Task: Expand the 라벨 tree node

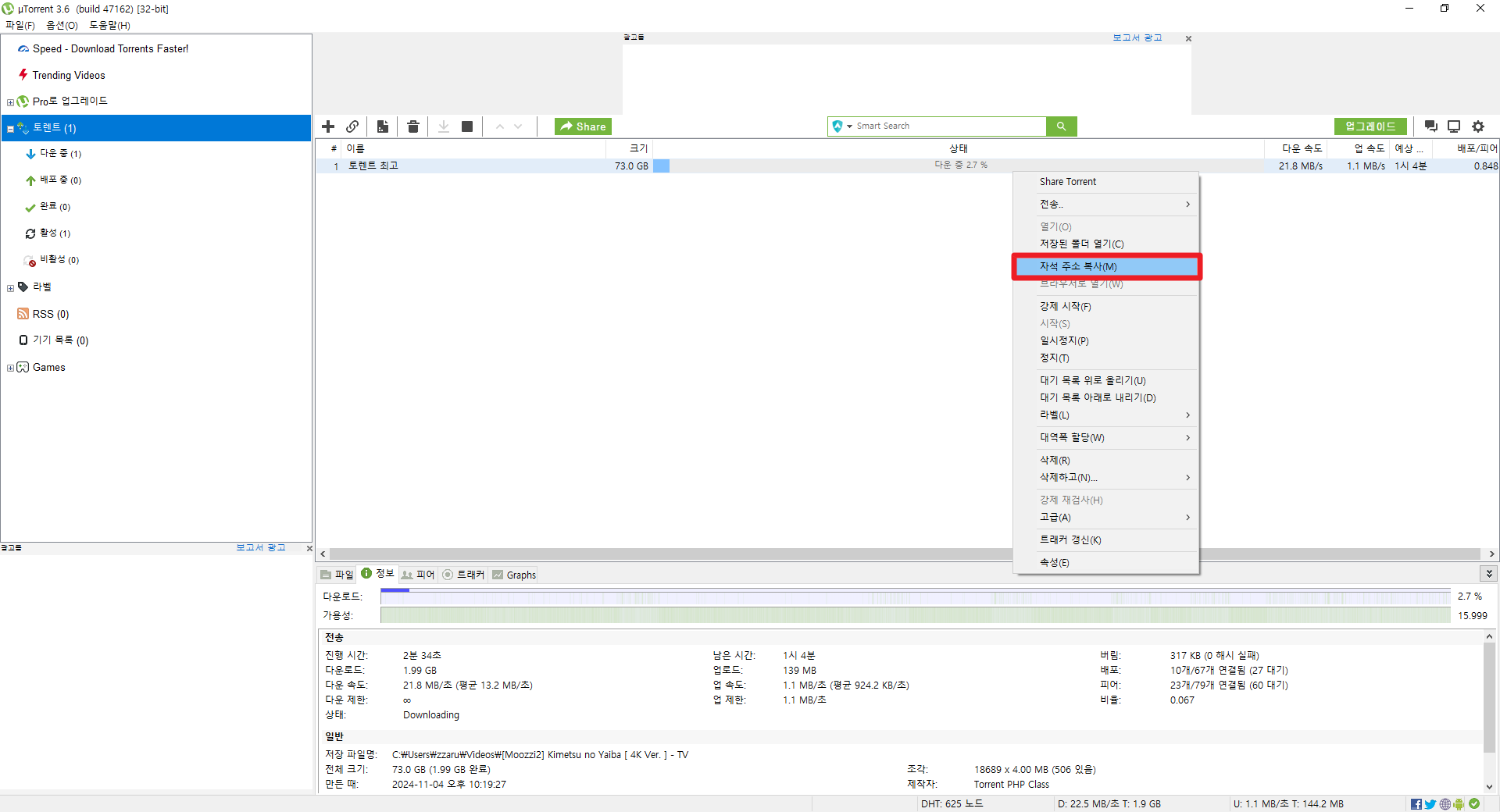Action: pos(10,288)
